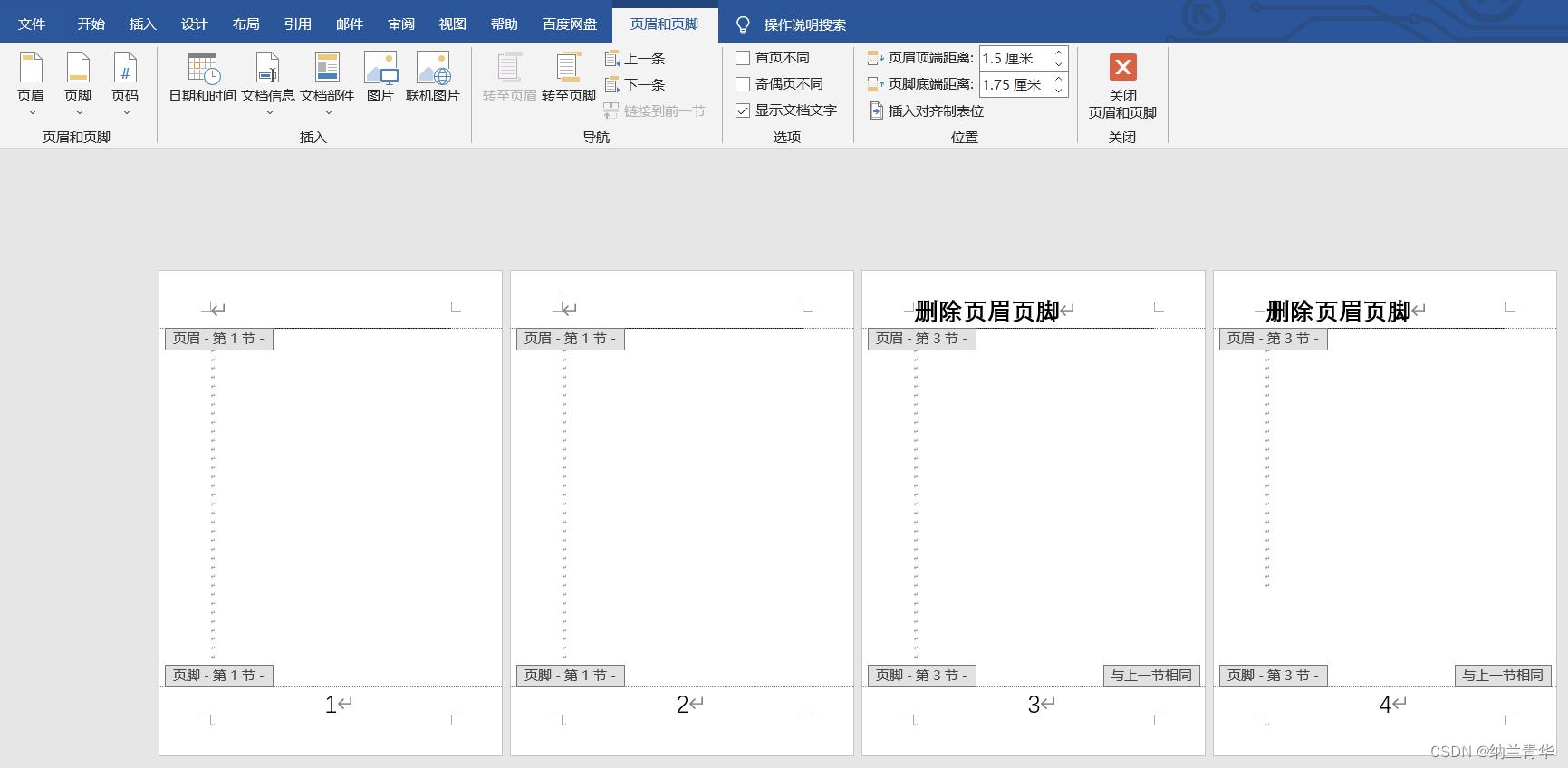Enable 奇偶页不同 checkbox
This screenshot has width=1568, height=768.
point(743,84)
